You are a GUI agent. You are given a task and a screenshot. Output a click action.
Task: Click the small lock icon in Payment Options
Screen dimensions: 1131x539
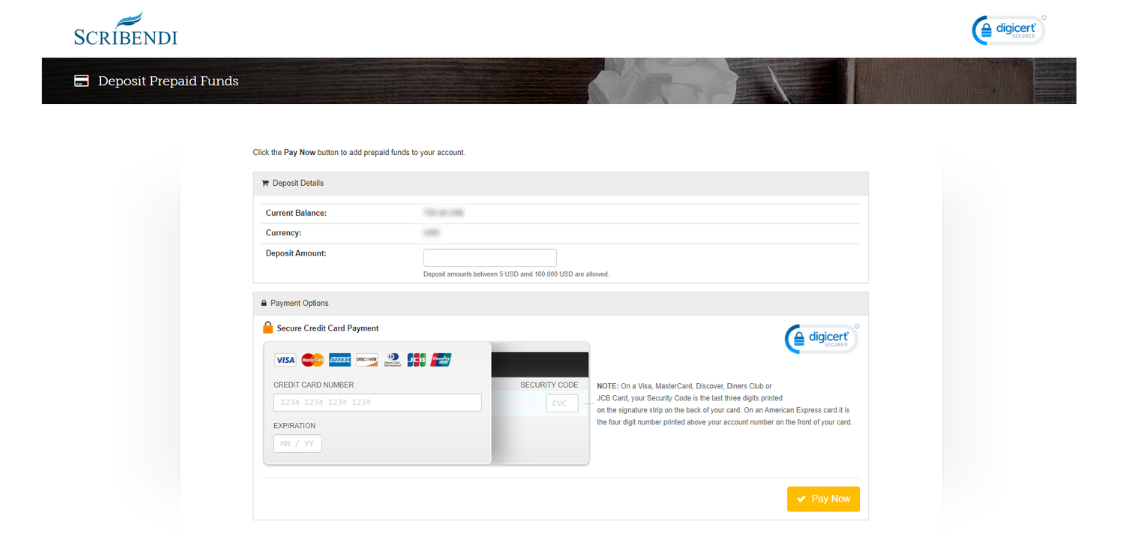(264, 303)
